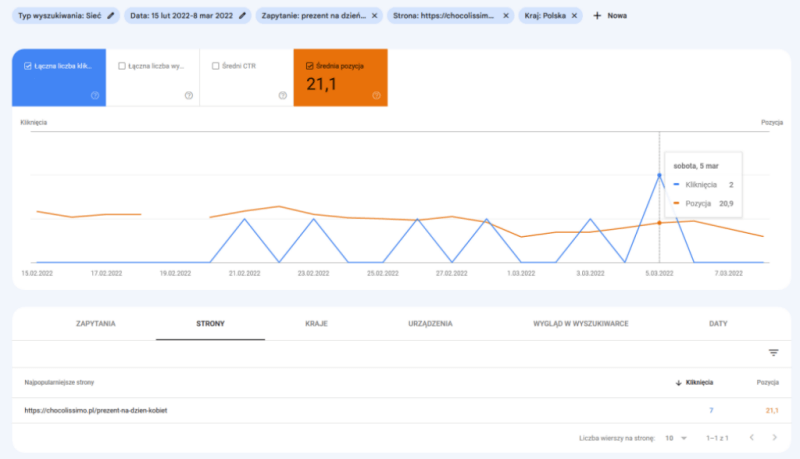The image size is (800, 459).
Task: Open the table filter icon above the rows
Action: tap(773, 352)
